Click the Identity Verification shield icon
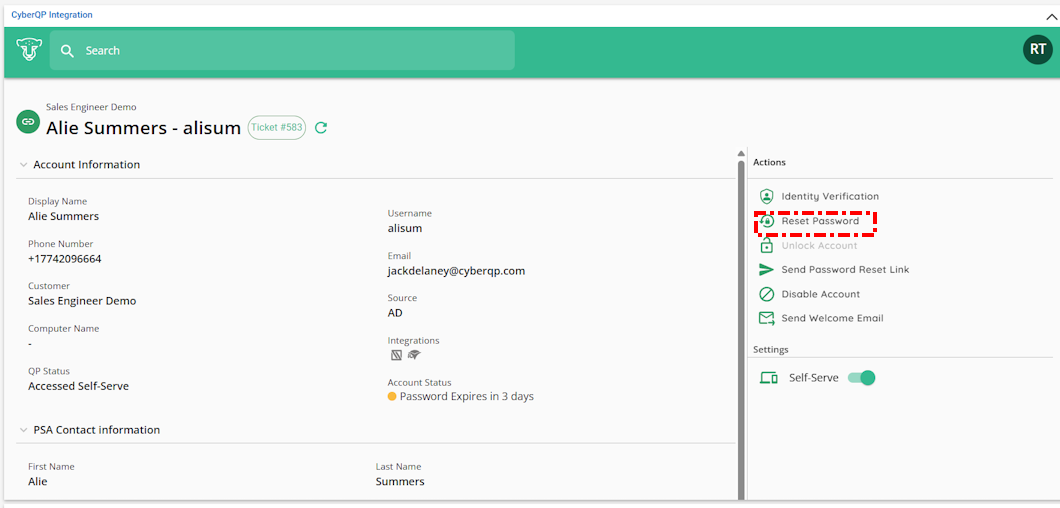This screenshot has width=1060, height=508. click(766, 197)
